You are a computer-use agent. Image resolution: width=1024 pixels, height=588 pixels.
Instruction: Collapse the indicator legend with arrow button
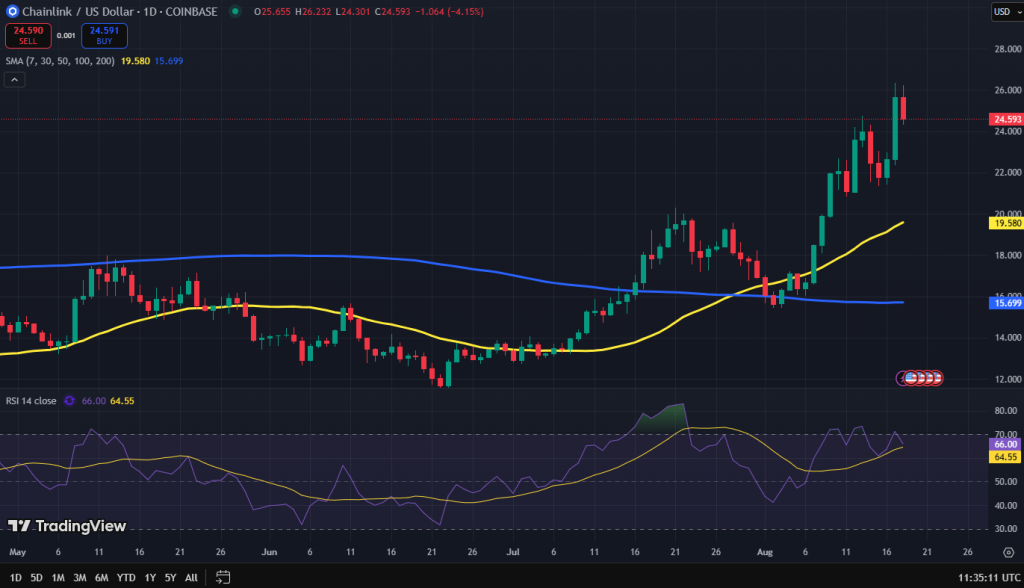(14, 78)
